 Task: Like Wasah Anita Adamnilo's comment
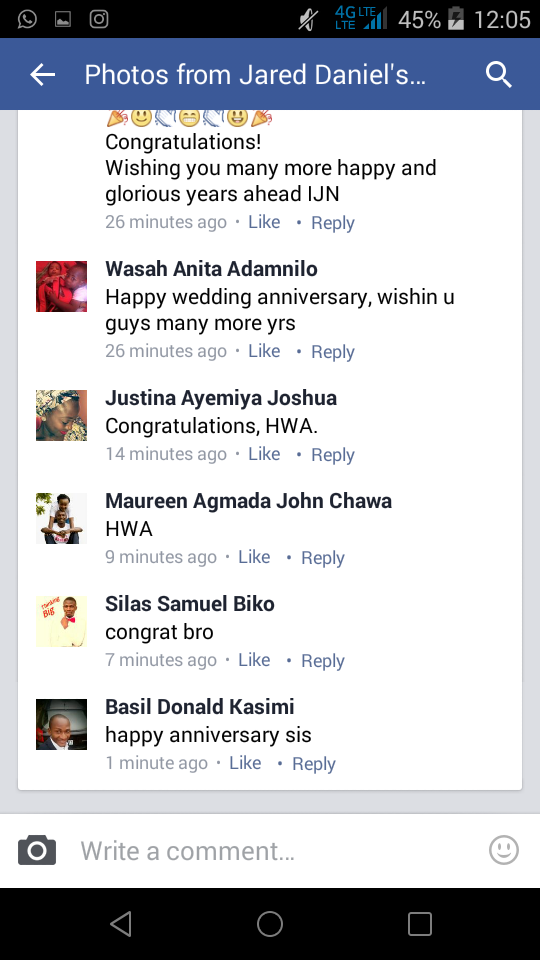[x=264, y=351]
